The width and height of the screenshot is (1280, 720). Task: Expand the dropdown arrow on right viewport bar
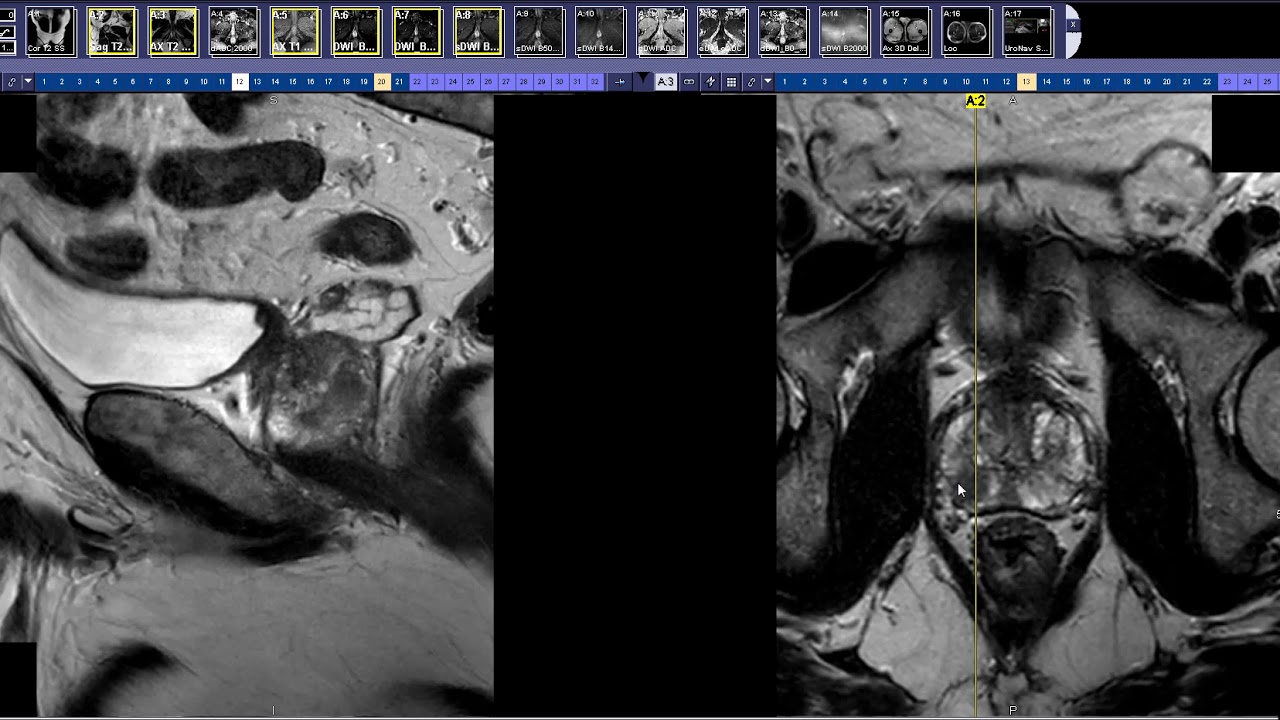click(767, 82)
